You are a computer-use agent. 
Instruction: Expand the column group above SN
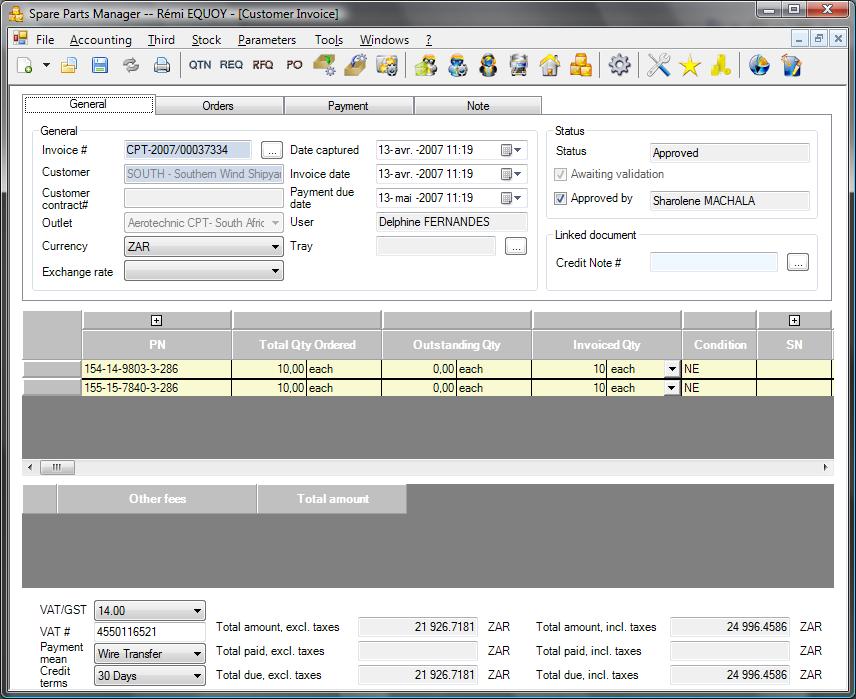point(794,321)
